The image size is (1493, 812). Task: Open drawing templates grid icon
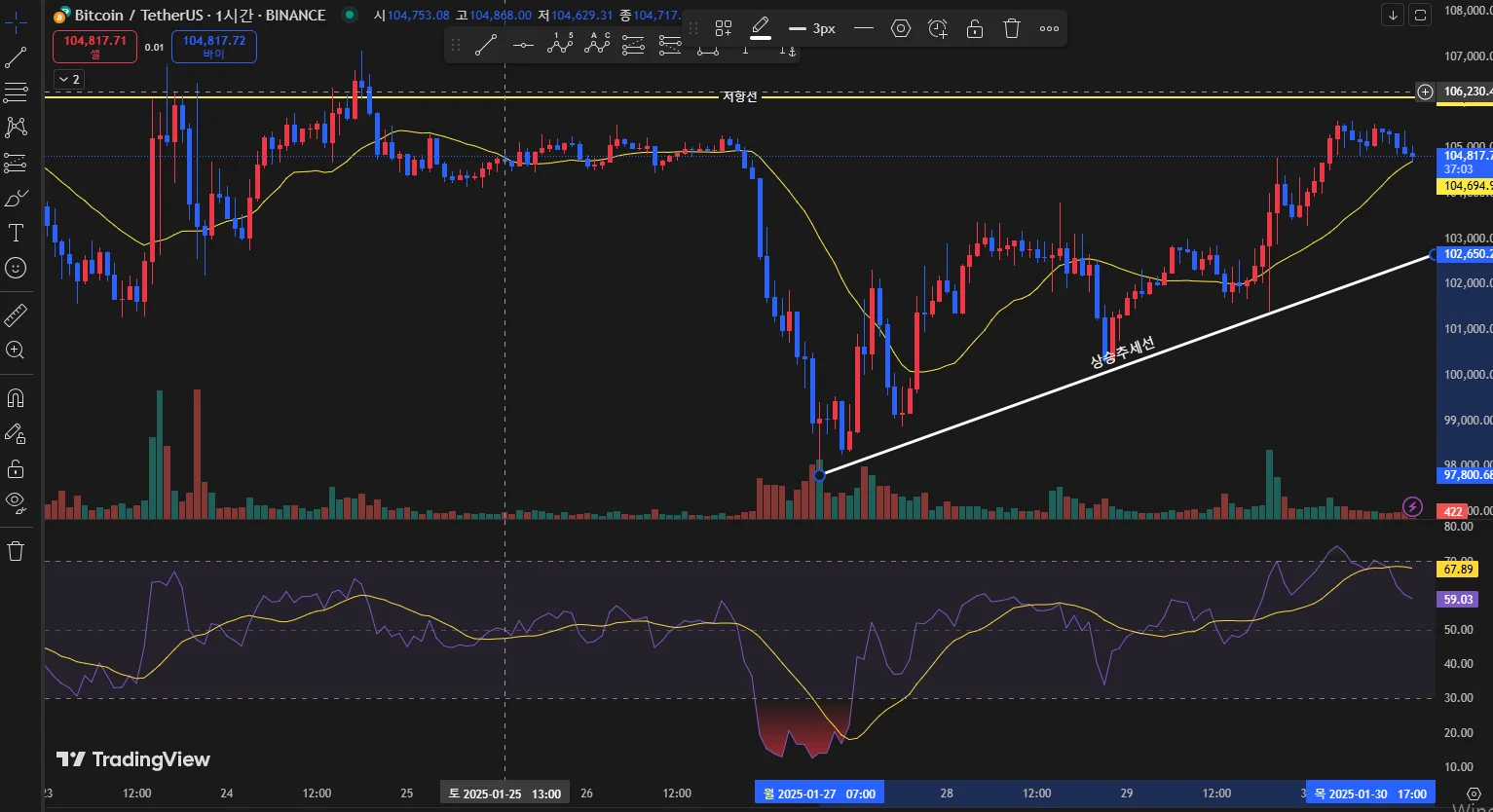click(724, 28)
